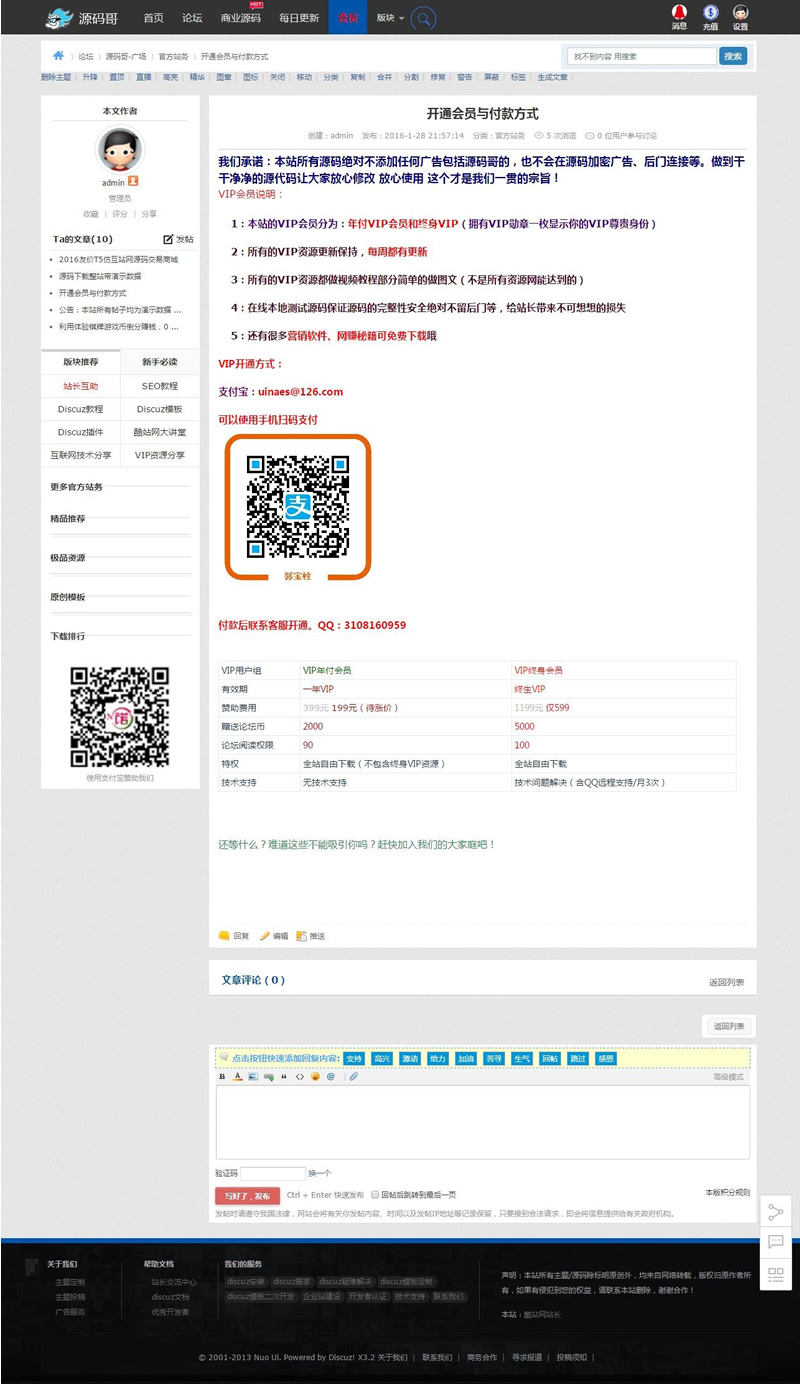
Task: Focus the 找不到内容 search input
Action: click(641, 56)
